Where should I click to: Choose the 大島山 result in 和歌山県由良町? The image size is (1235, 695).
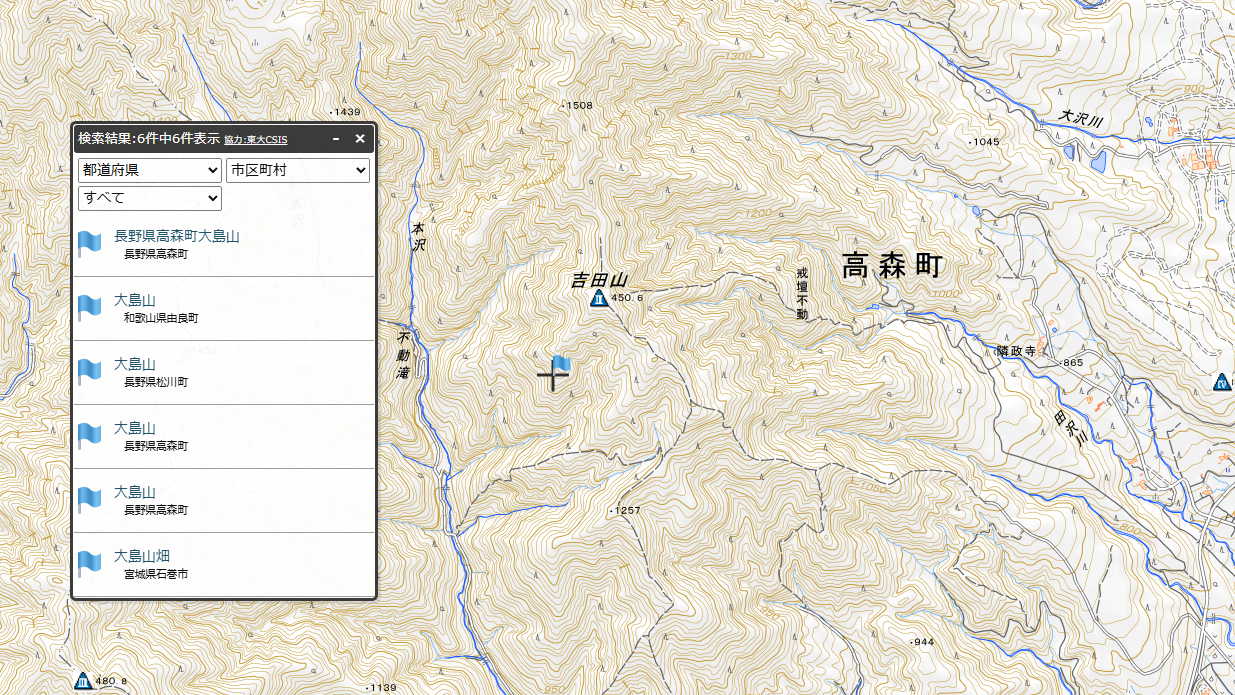tap(135, 300)
